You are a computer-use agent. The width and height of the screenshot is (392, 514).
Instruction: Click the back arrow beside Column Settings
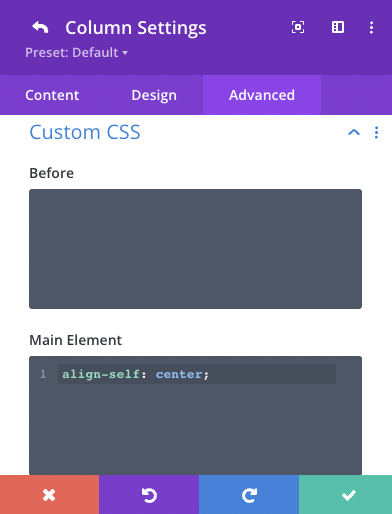[40, 27]
